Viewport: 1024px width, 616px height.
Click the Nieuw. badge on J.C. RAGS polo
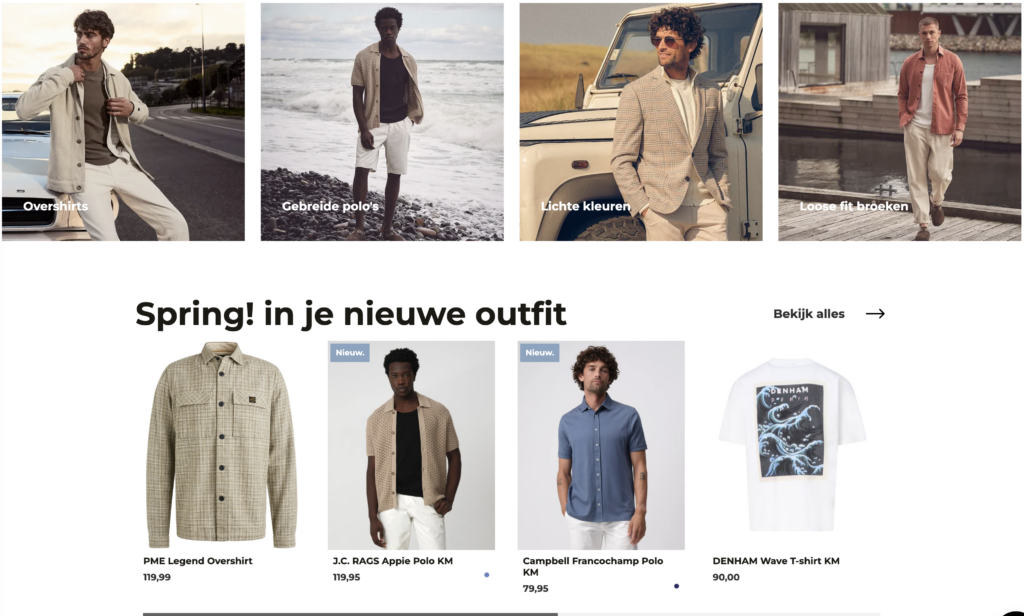point(350,353)
